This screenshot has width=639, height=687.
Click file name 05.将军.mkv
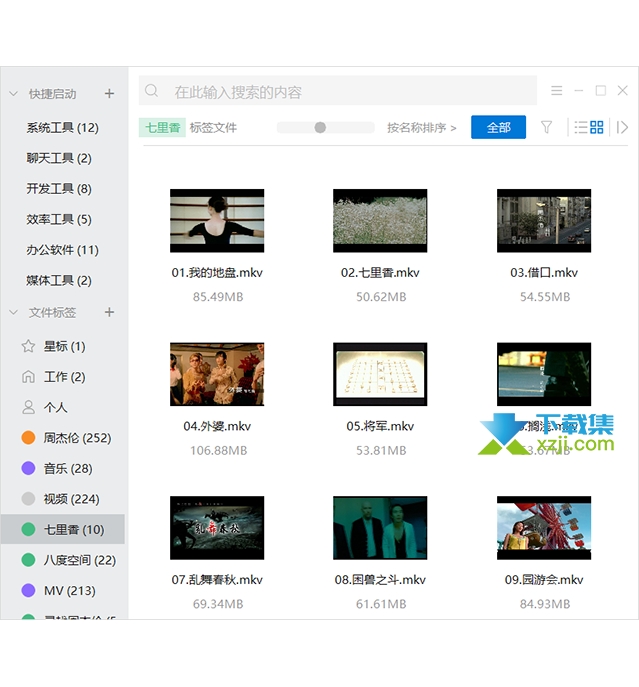click(x=380, y=426)
